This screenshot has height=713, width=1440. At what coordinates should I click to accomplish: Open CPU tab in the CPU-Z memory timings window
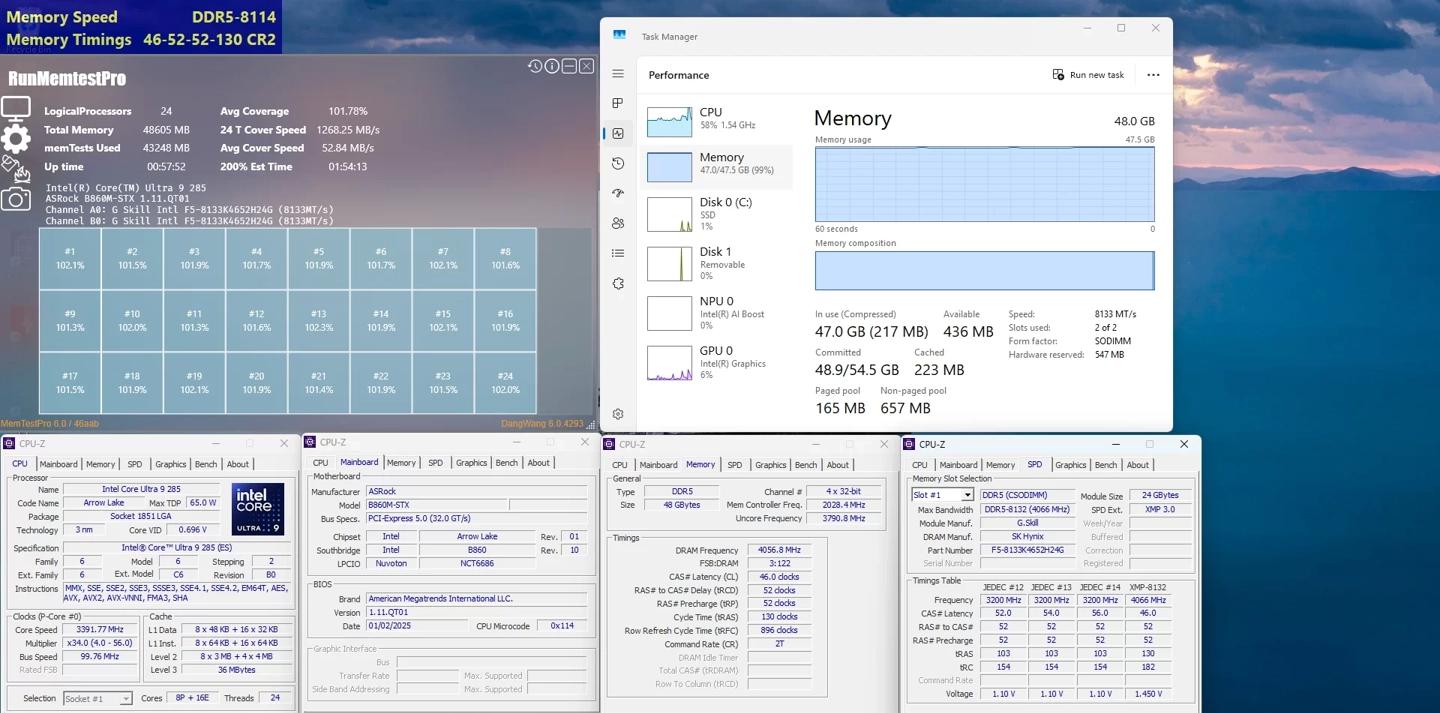click(x=620, y=465)
